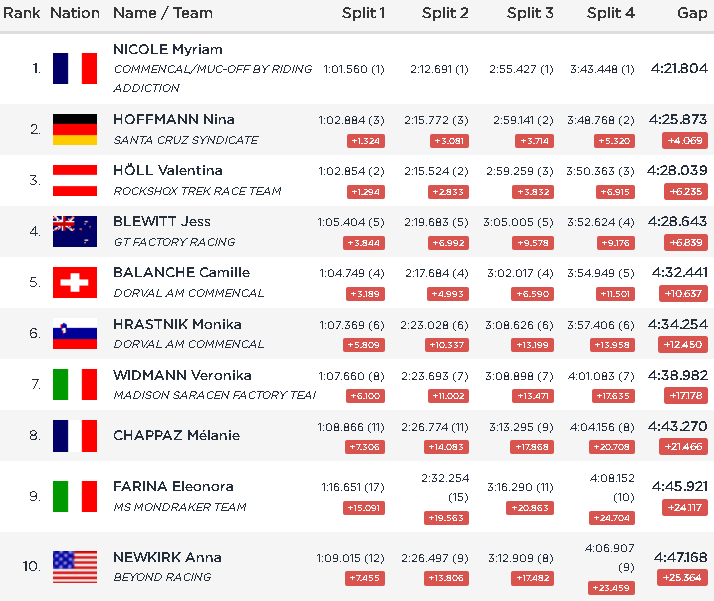714x601 pixels.
Task: Click the ROCKSHOX TREK RACE TEAM text
Action: [x=196, y=191]
